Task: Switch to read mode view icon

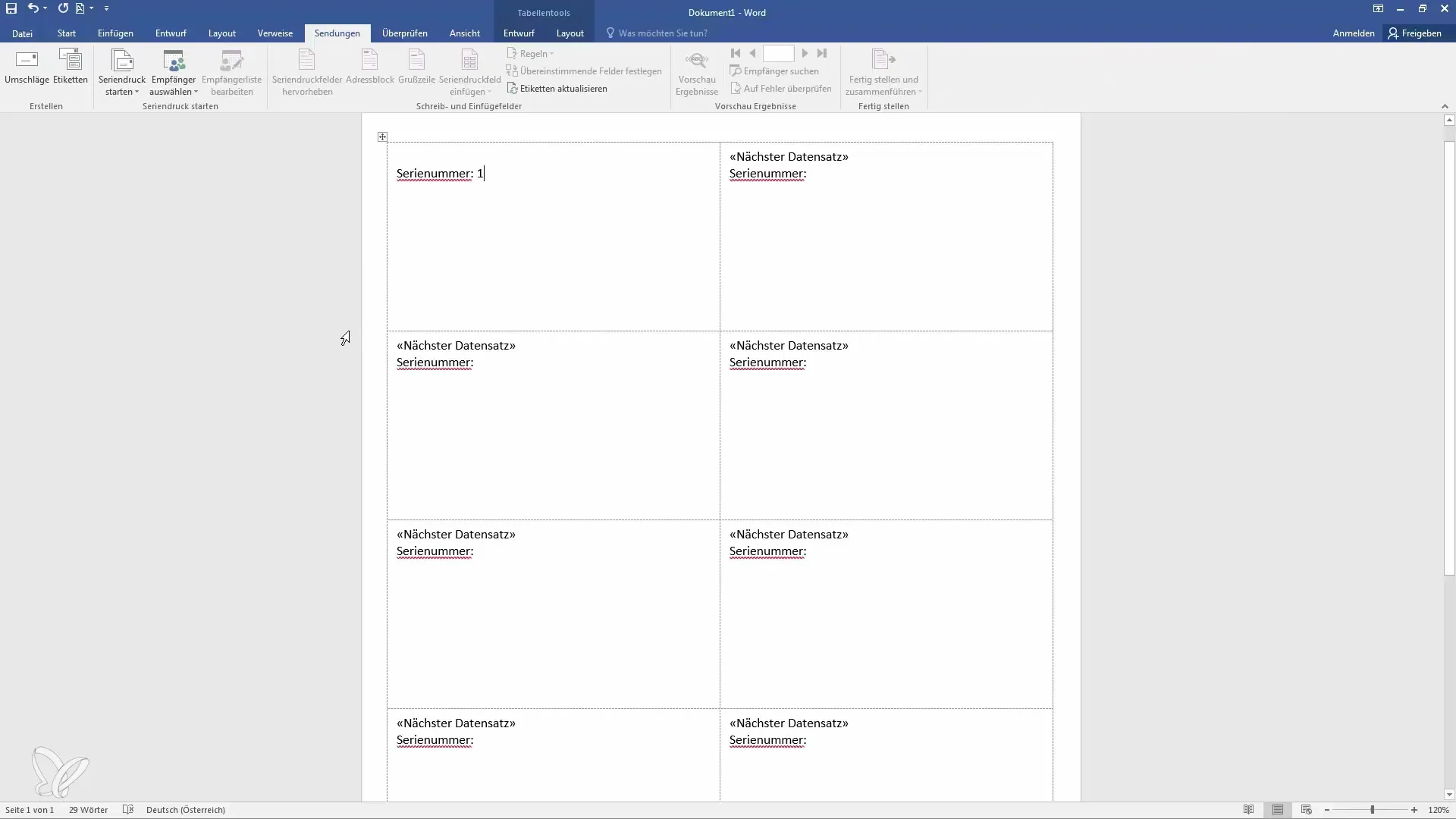Action: (x=1248, y=810)
